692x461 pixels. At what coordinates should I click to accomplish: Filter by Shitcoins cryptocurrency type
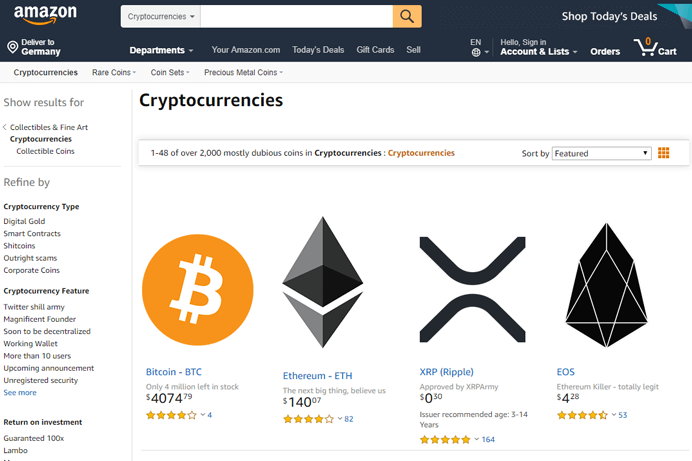click(x=19, y=246)
